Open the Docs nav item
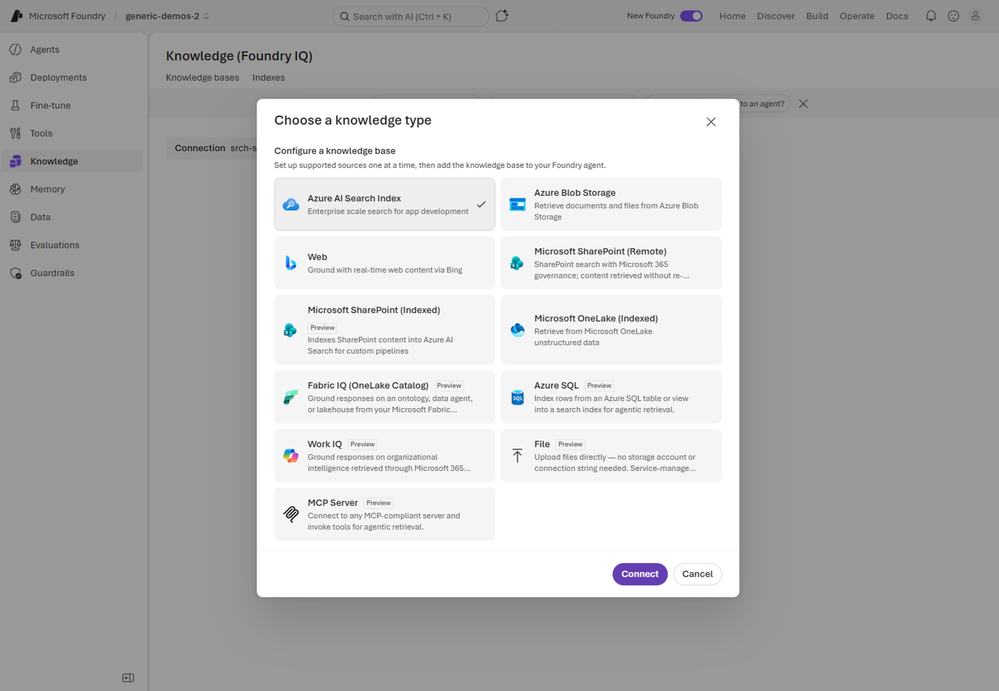The image size is (999, 691). [896, 16]
